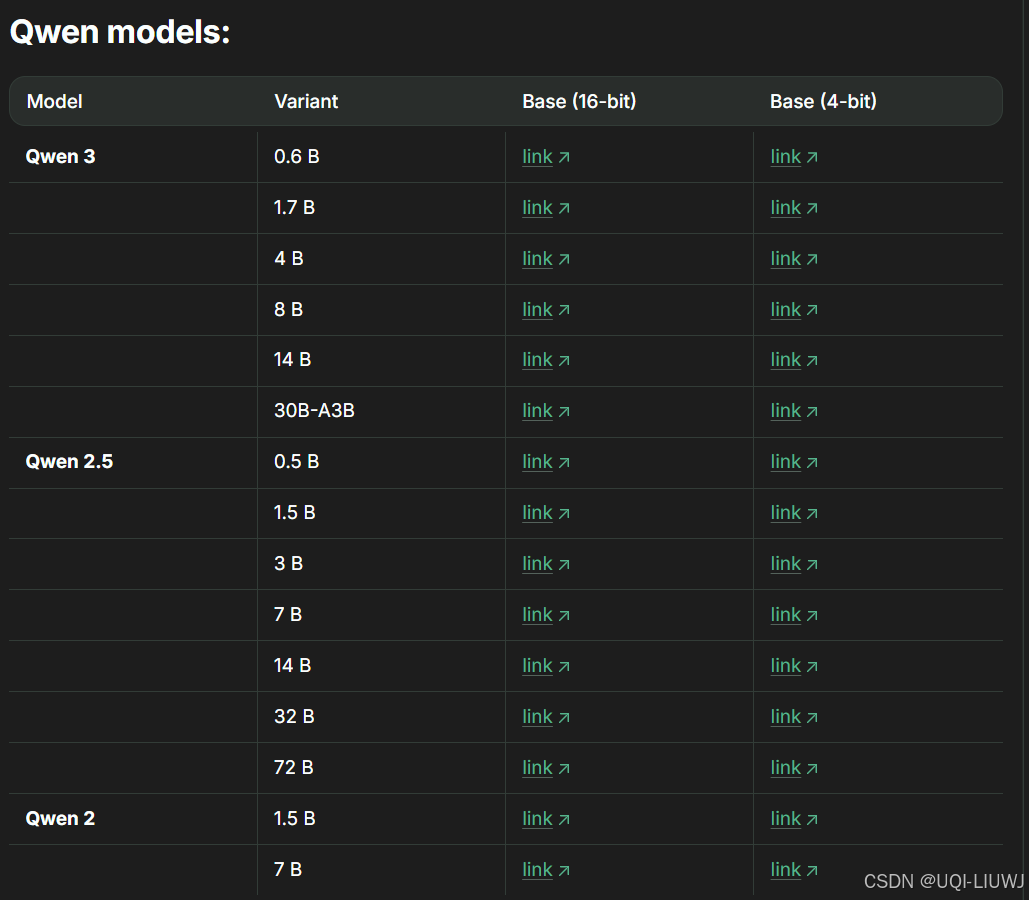
Task: Open Qwen 3 14 B 4-bit link
Action: (793, 360)
